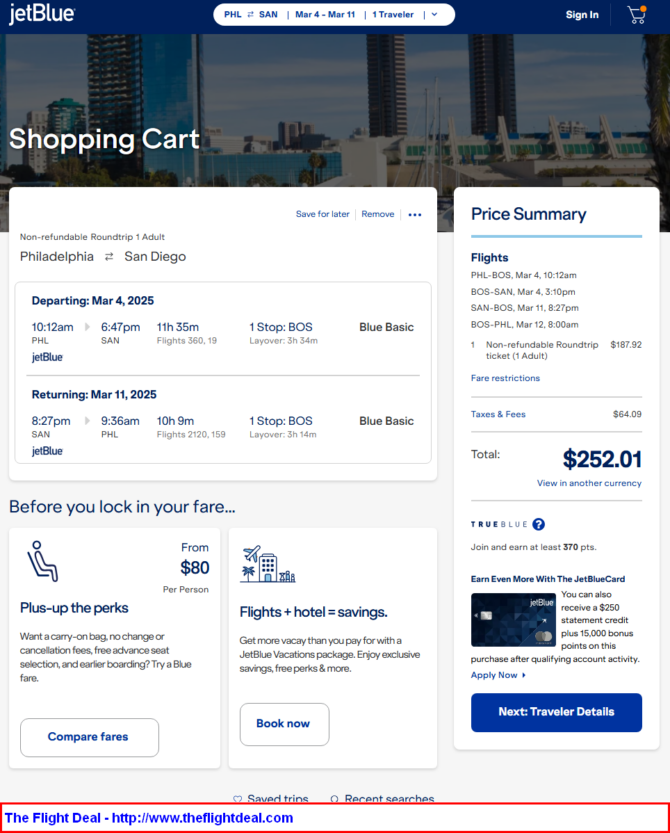Click View in another currency link

[589, 483]
